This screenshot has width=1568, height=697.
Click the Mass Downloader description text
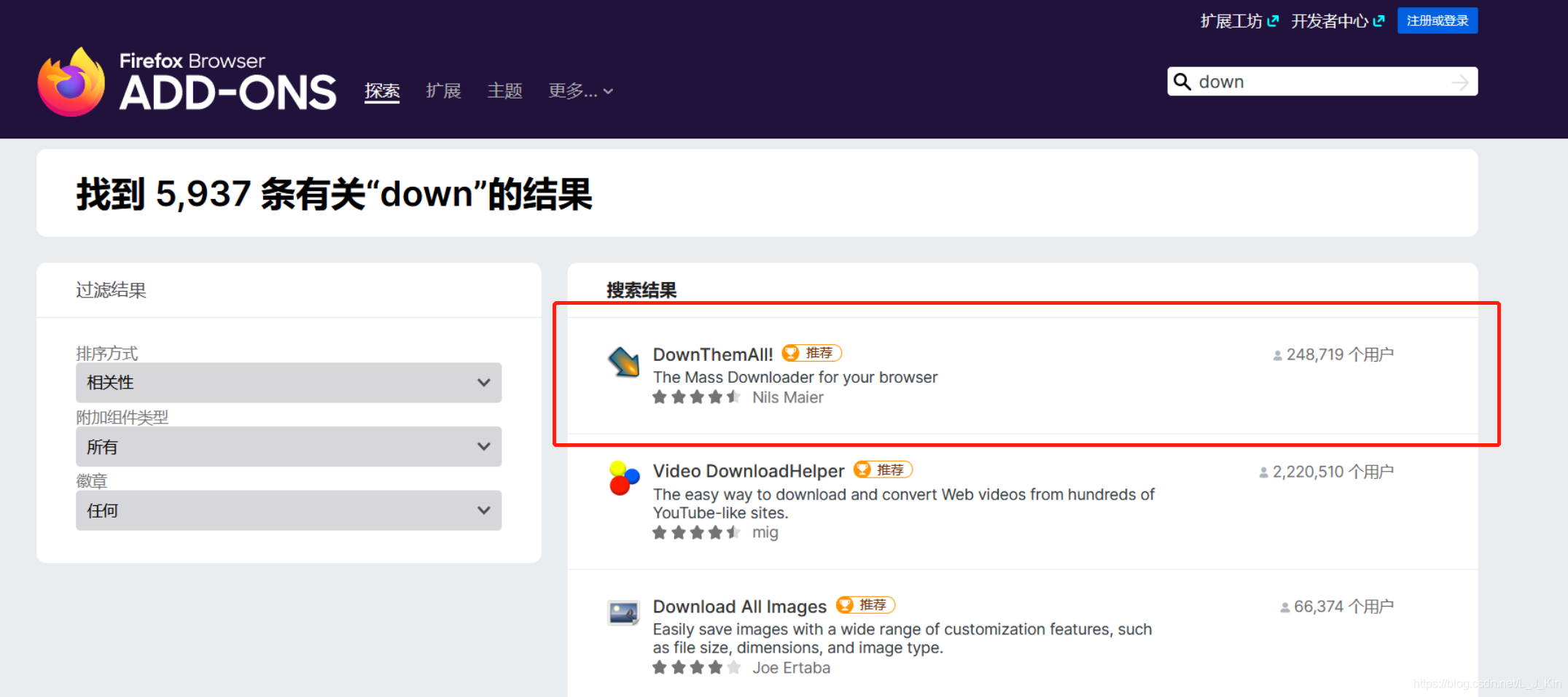click(x=795, y=377)
